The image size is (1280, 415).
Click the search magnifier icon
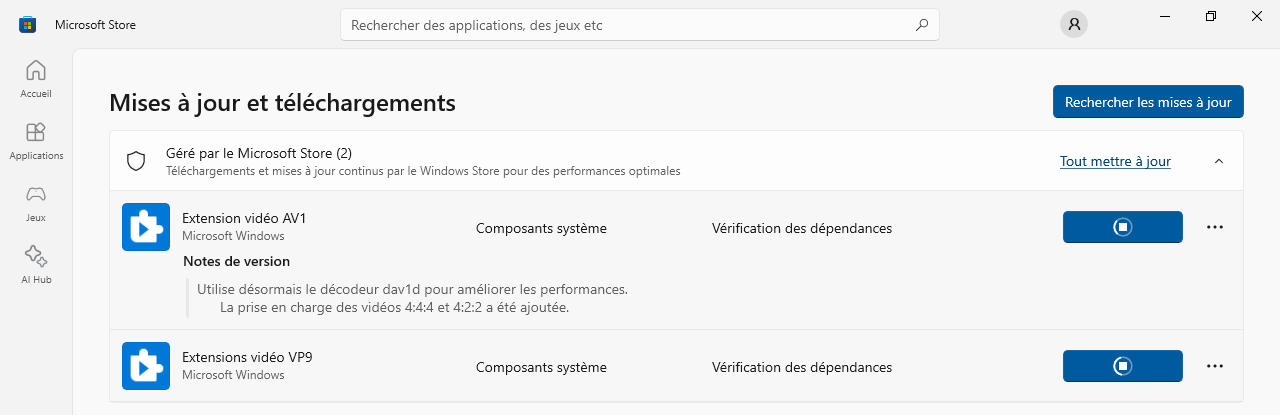[921, 25]
